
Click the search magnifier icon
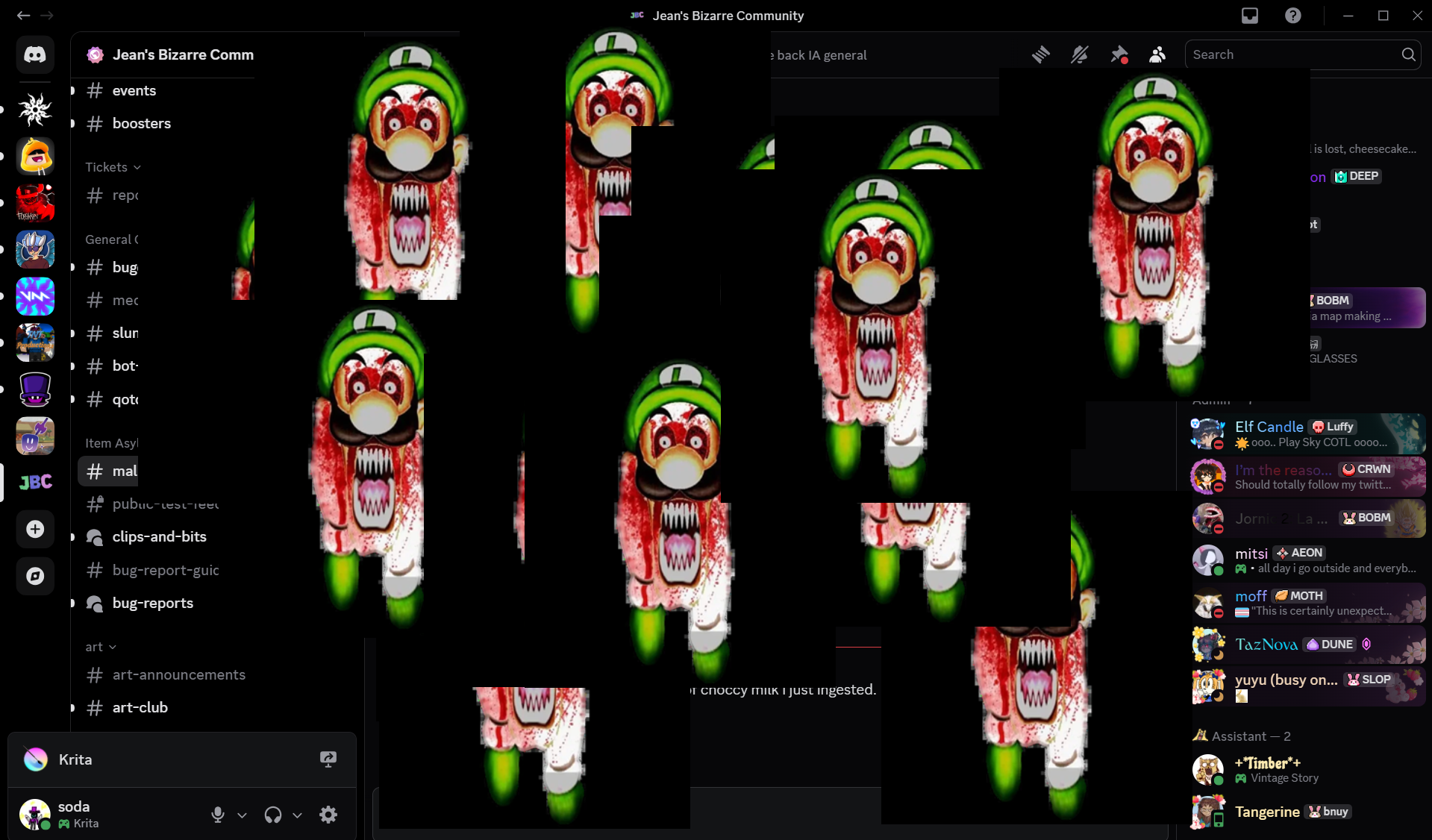click(1408, 54)
